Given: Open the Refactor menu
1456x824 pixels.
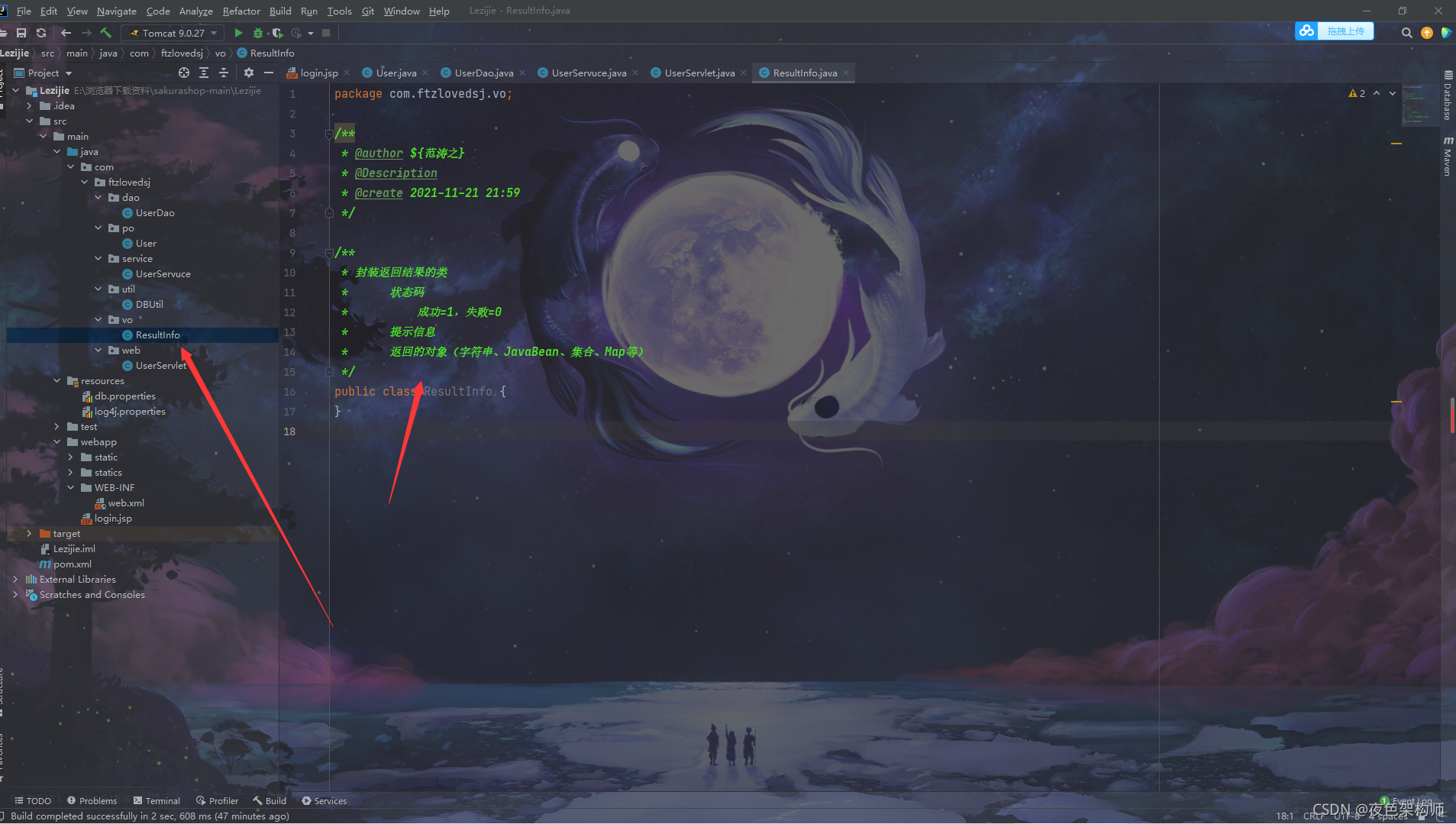Looking at the screenshot, I should pyautogui.click(x=241, y=11).
